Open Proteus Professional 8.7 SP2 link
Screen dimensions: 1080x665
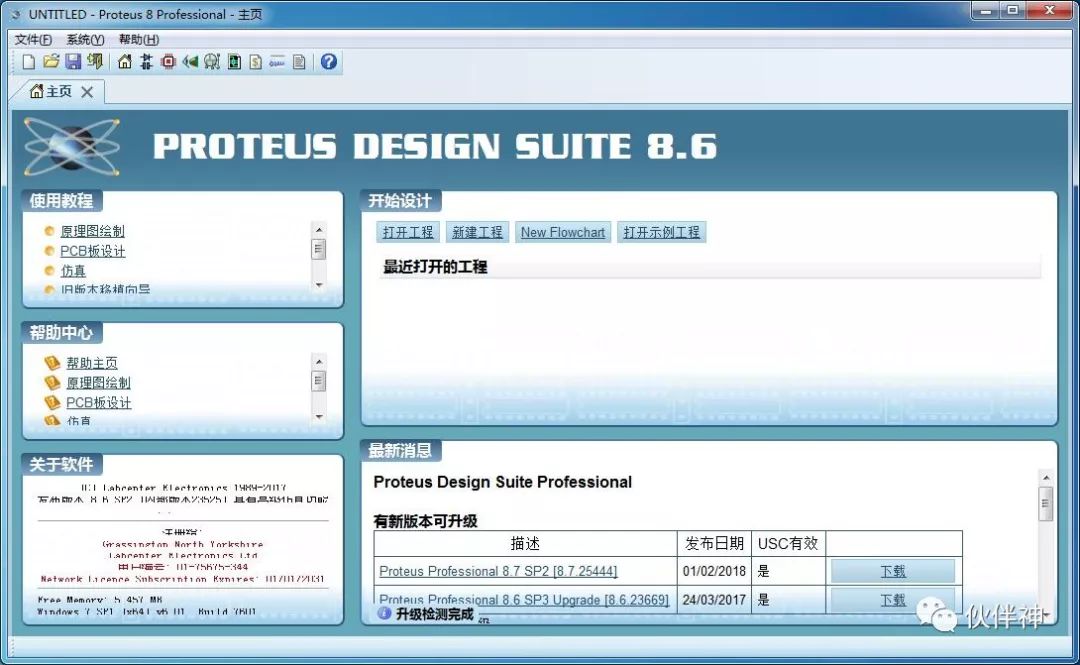pyautogui.click(x=498, y=571)
